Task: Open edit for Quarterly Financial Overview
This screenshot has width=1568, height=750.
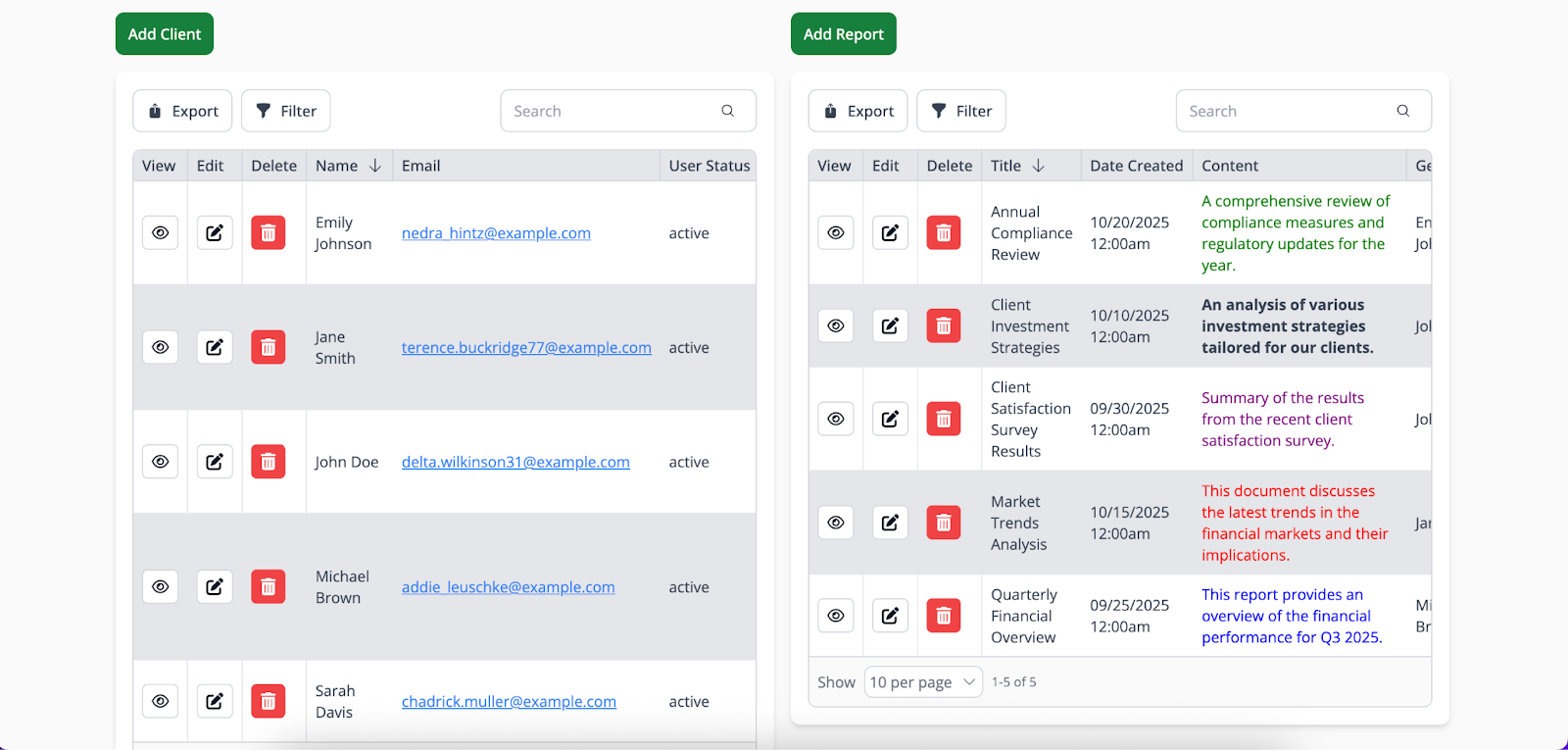Action: pos(890,616)
